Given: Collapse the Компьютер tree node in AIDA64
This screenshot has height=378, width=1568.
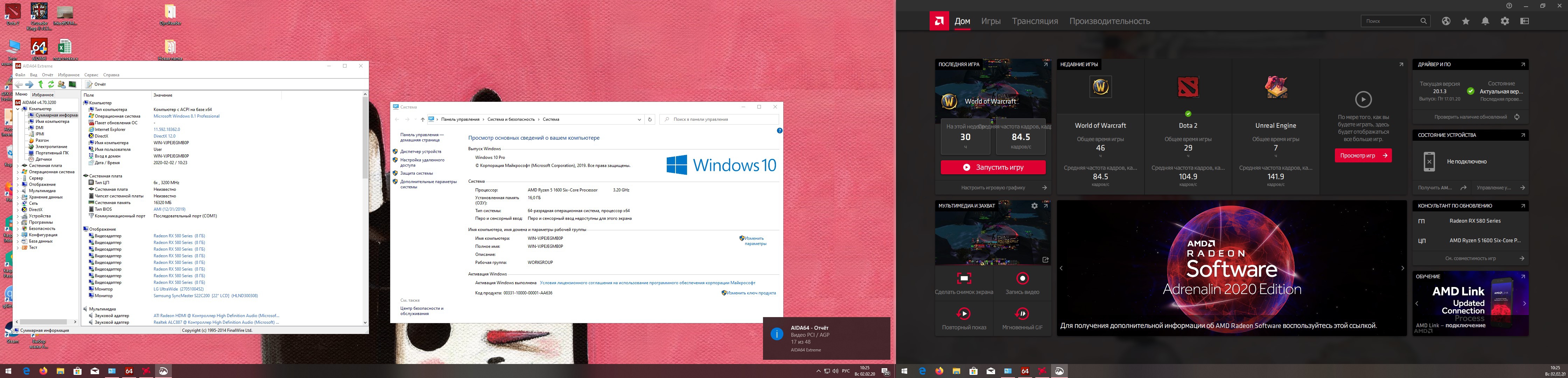Looking at the screenshot, I should pyautogui.click(x=17, y=109).
